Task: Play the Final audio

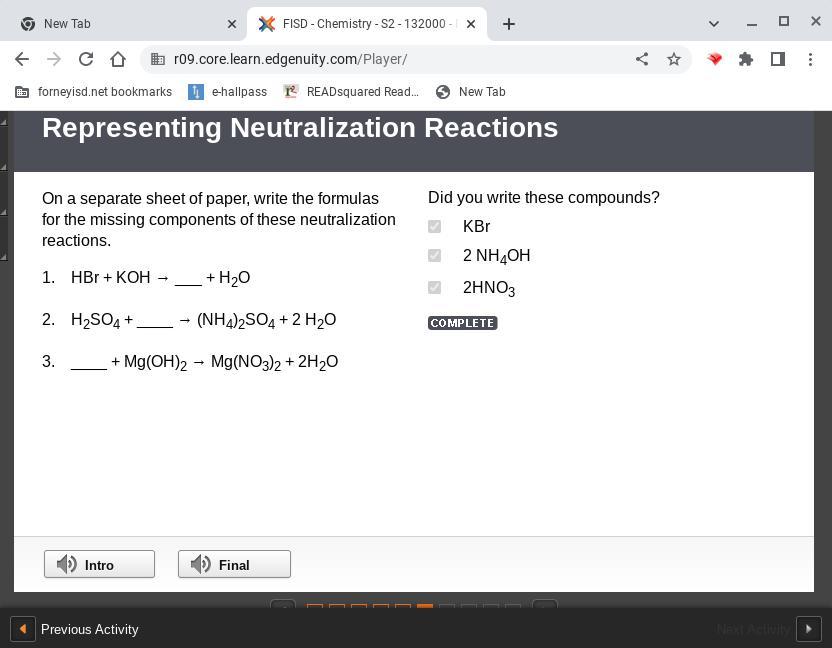Action: 234,564
